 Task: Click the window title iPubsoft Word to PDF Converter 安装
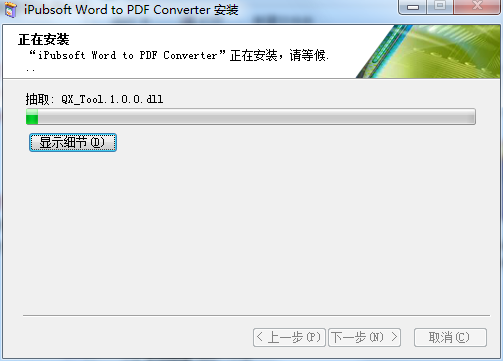pos(131,10)
